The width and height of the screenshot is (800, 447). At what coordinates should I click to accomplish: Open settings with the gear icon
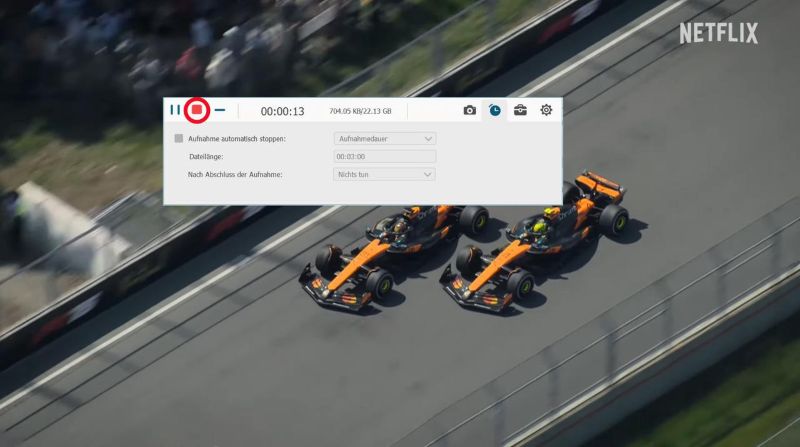tap(546, 110)
